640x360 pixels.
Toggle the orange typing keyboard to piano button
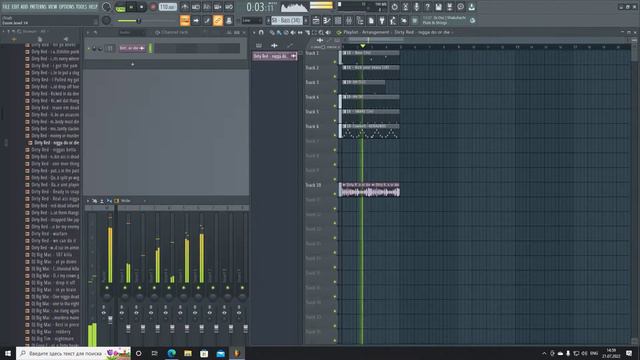click(x=185, y=20)
